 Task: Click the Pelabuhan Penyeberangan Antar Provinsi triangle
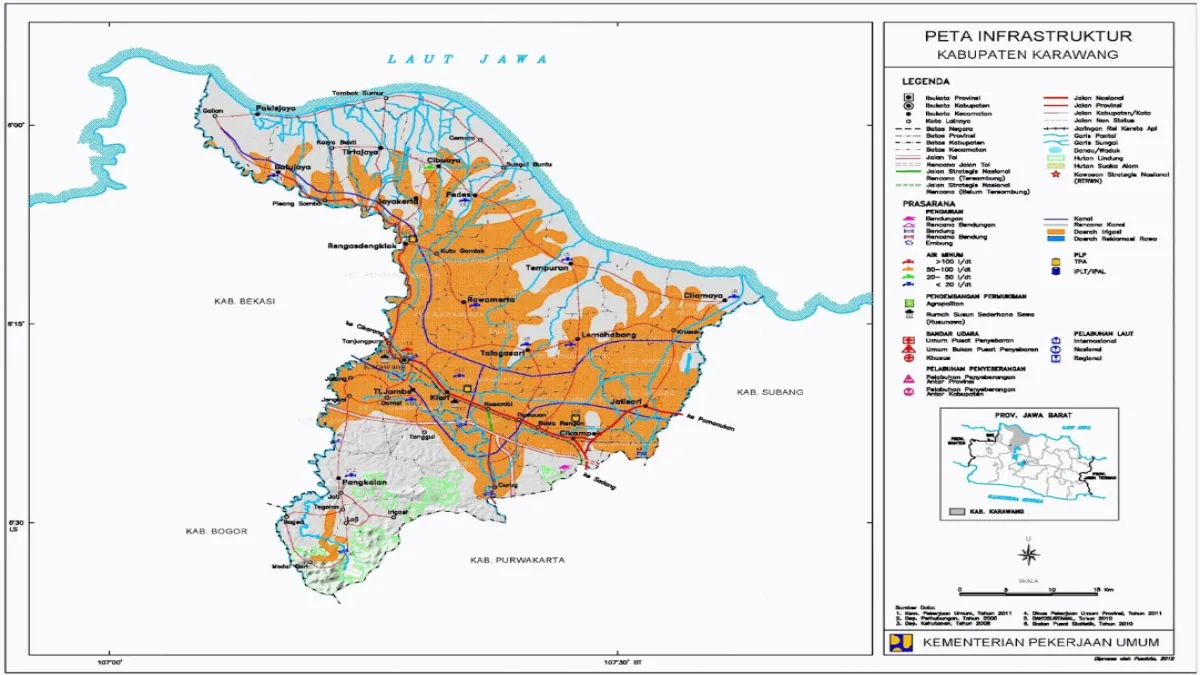(x=908, y=378)
